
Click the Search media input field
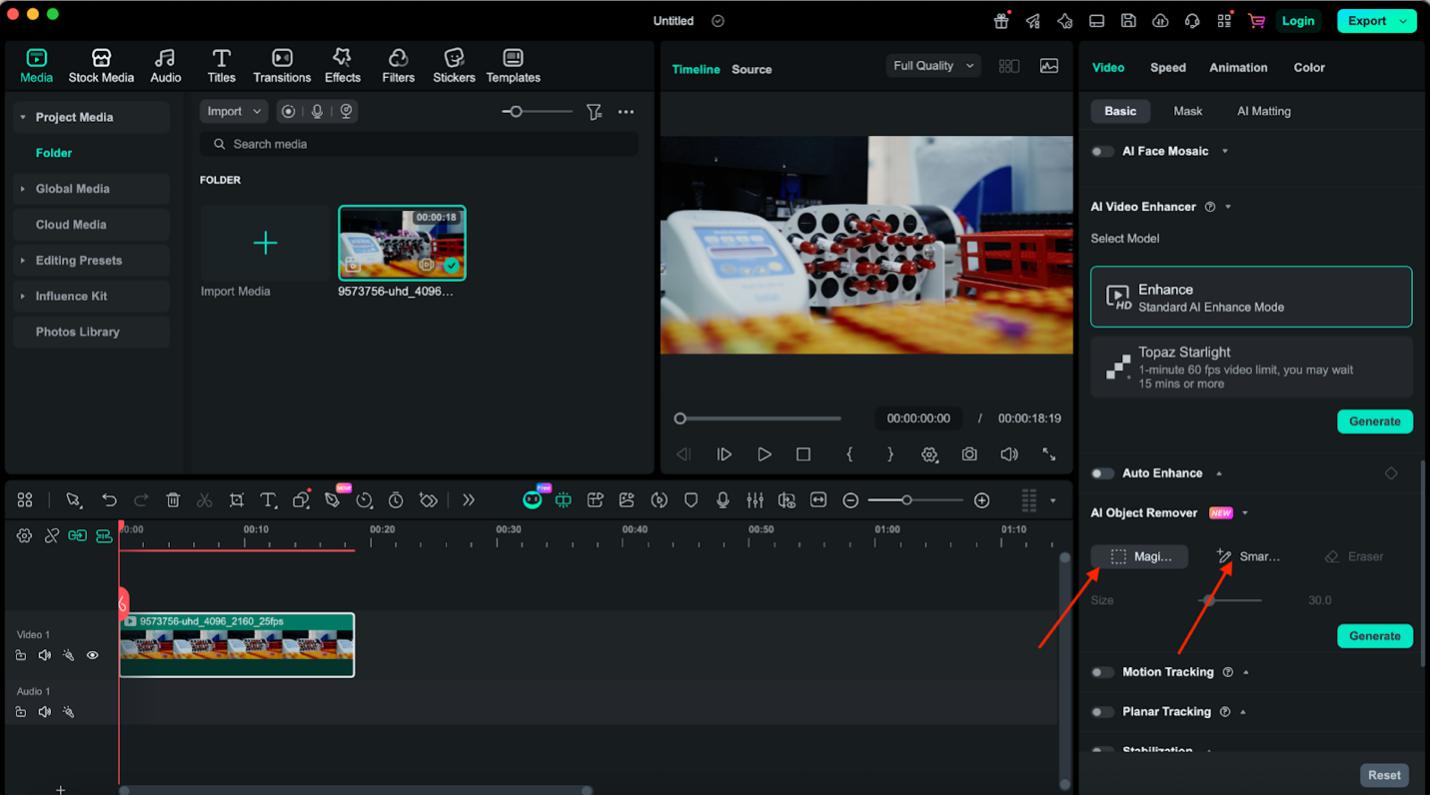pyautogui.click(x=420, y=144)
